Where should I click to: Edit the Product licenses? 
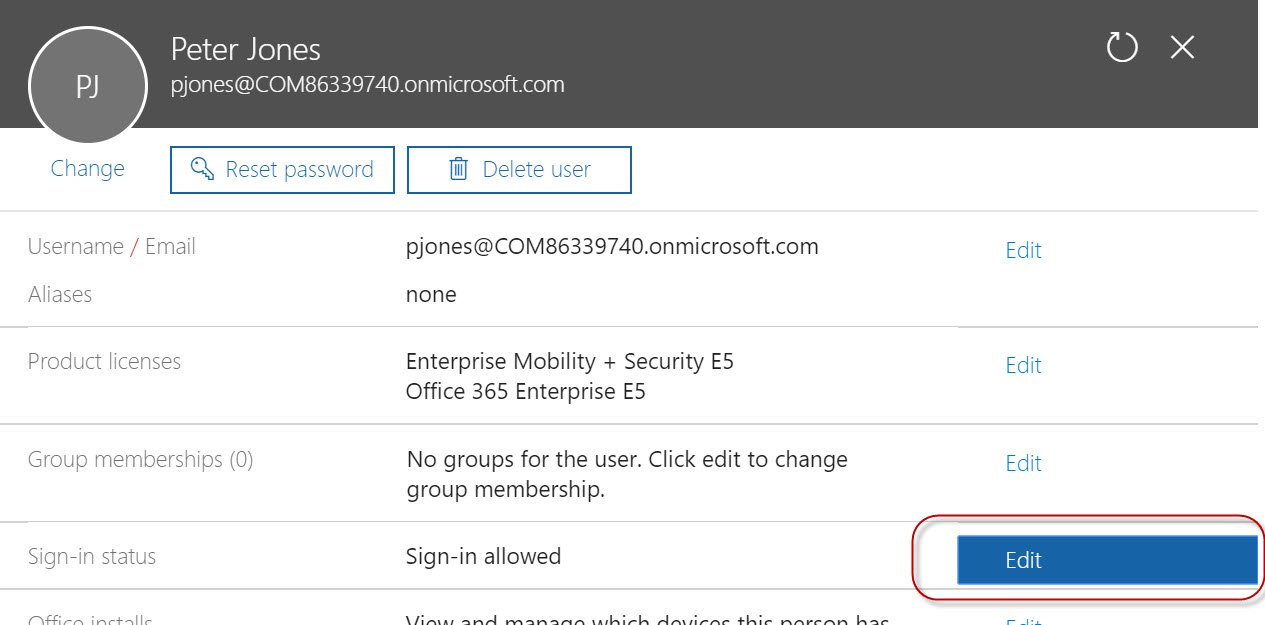(x=1022, y=365)
